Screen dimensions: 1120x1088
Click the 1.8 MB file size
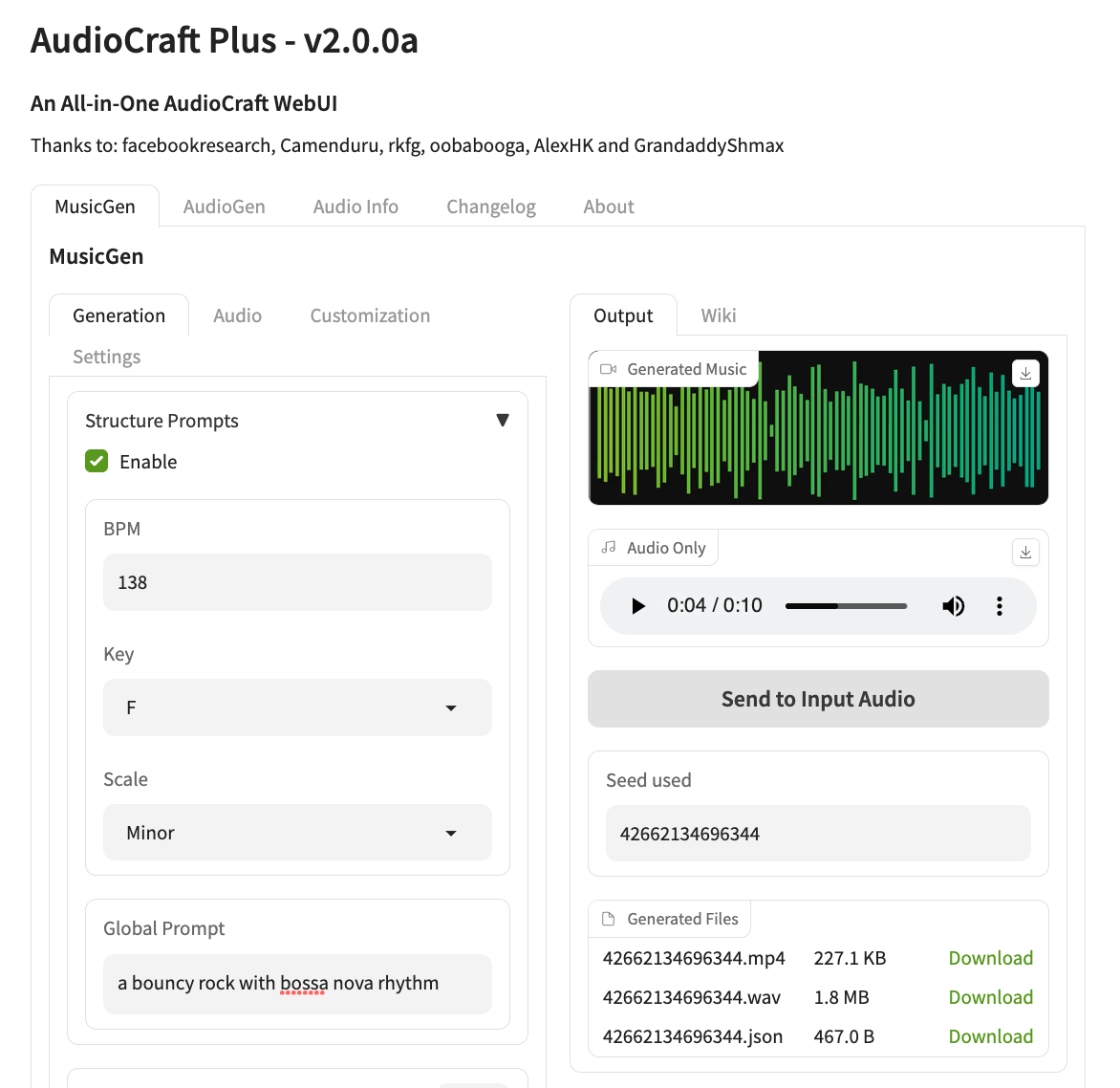(841, 997)
